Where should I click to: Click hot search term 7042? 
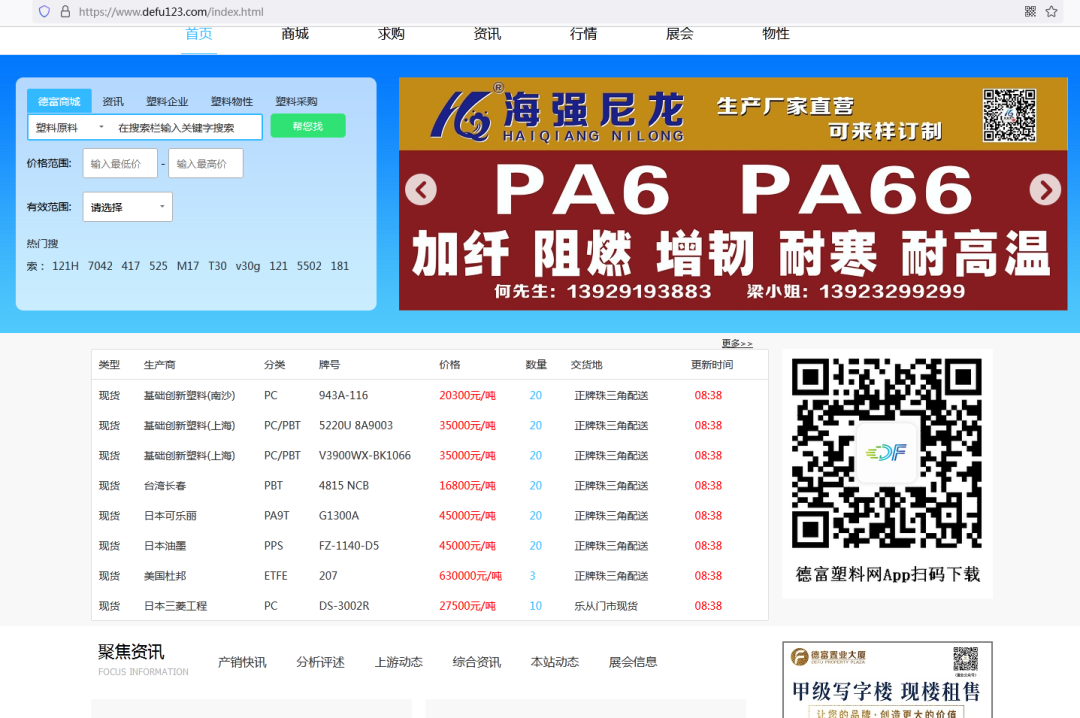pyautogui.click(x=100, y=266)
